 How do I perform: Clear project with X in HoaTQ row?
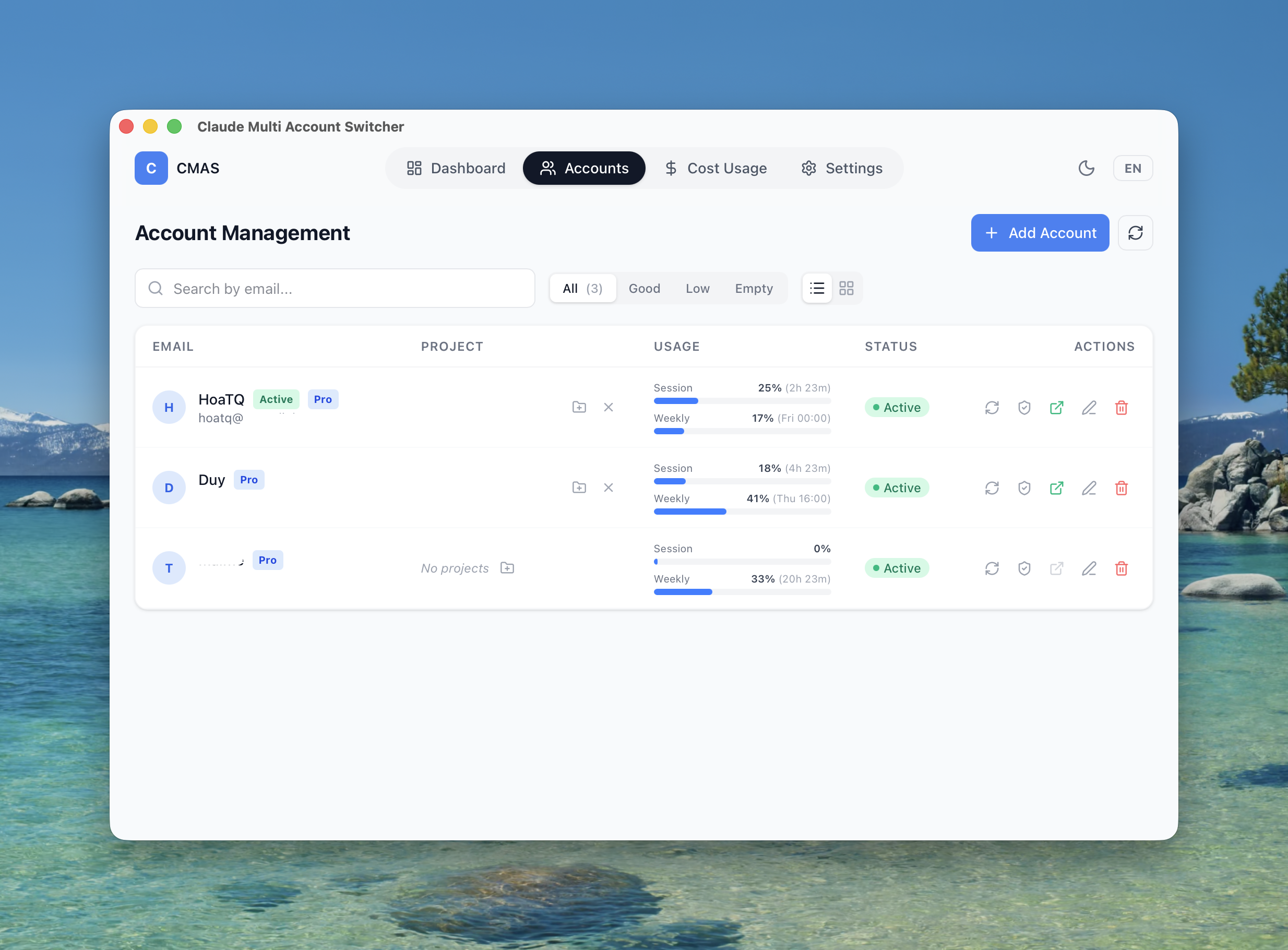tap(609, 407)
